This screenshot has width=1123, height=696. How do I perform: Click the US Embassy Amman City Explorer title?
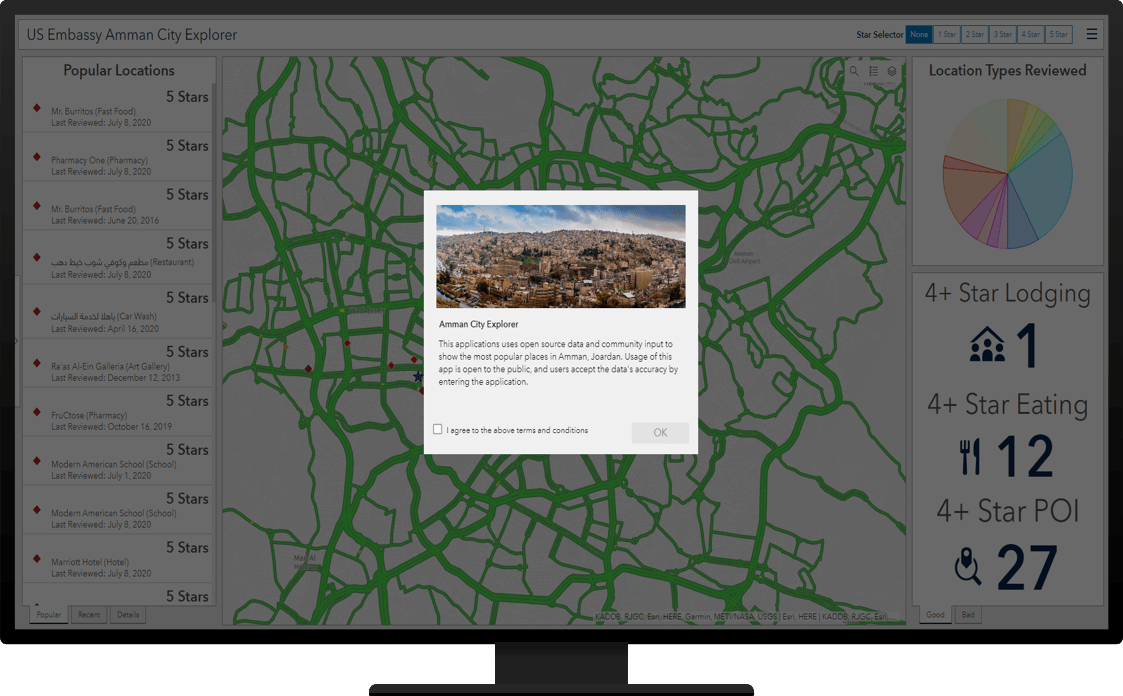pyautogui.click(x=132, y=34)
